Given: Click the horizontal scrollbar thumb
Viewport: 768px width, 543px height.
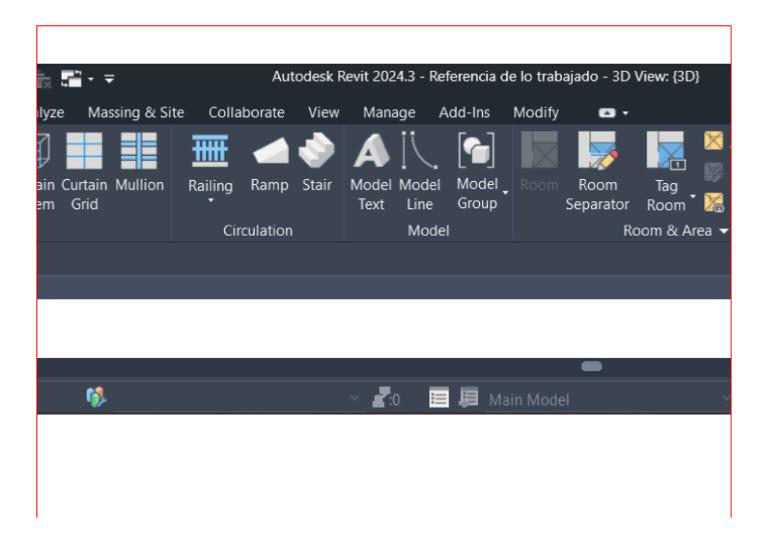Looking at the screenshot, I should click(592, 366).
